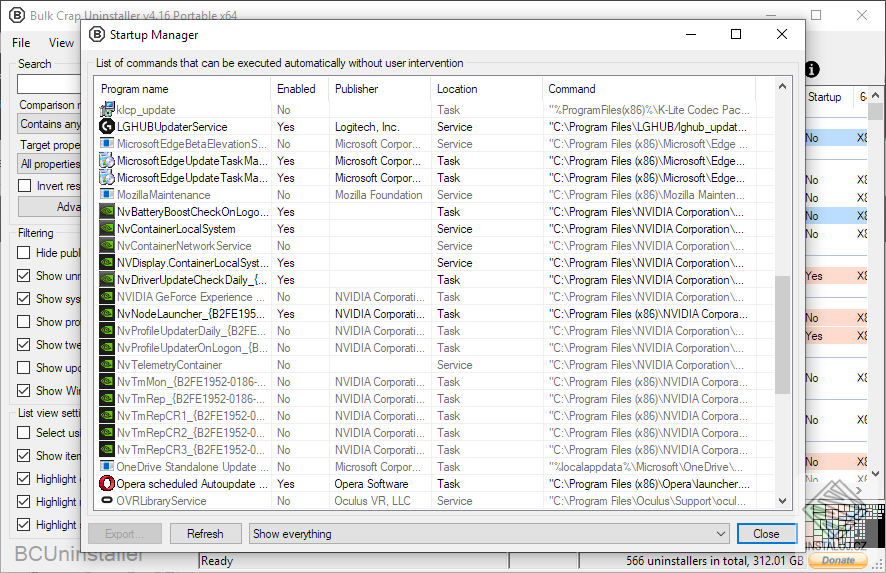Check the Show updates checkbox
This screenshot has height=573, width=886.
pyautogui.click(x=24, y=367)
